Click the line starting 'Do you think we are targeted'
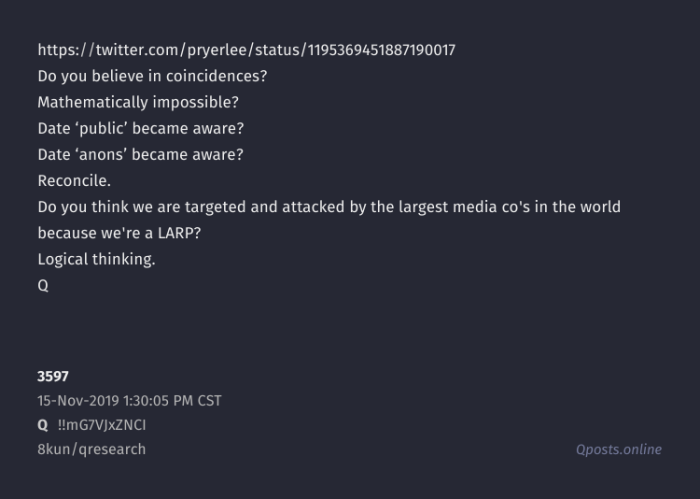The width and height of the screenshot is (700, 499). point(329,207)
